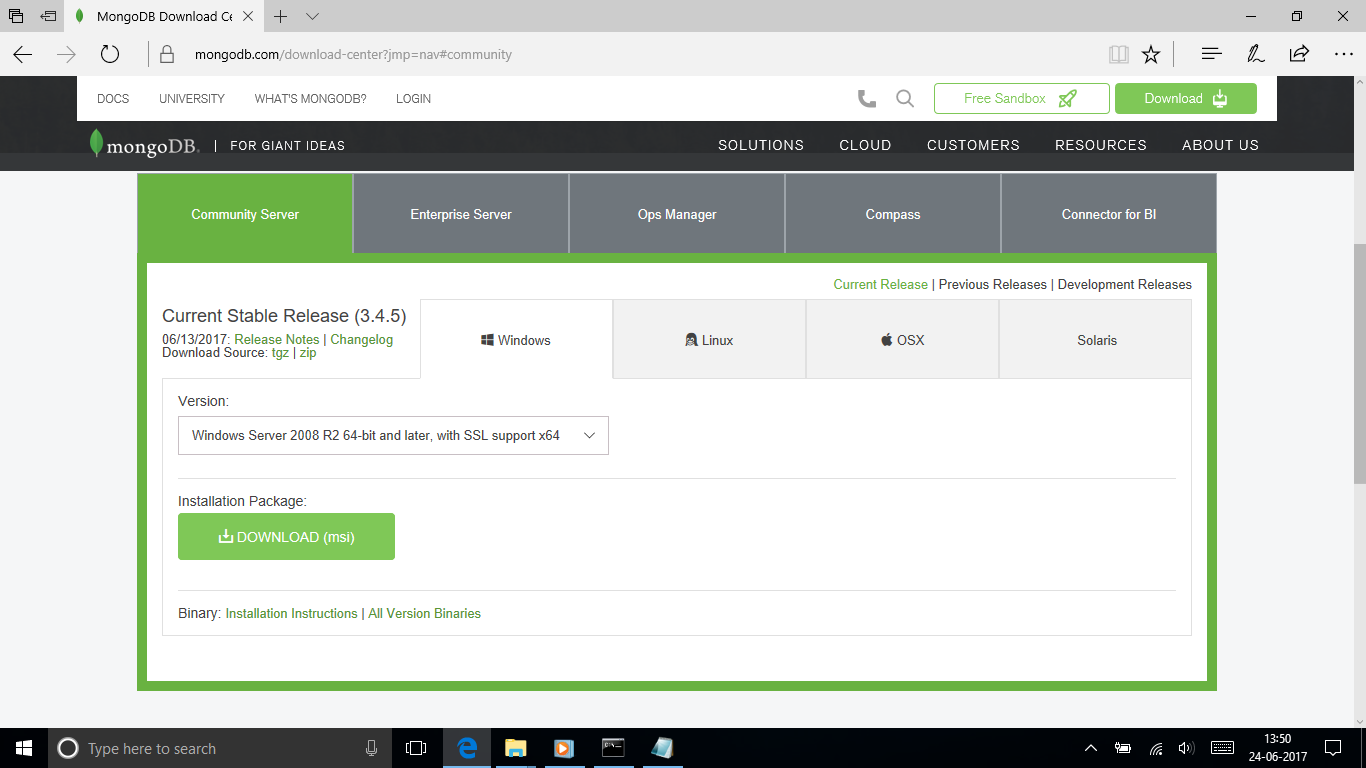Open the search magnifier icon
The height and width of the screenshot is (768, 1366).
[x=904, y=98]
